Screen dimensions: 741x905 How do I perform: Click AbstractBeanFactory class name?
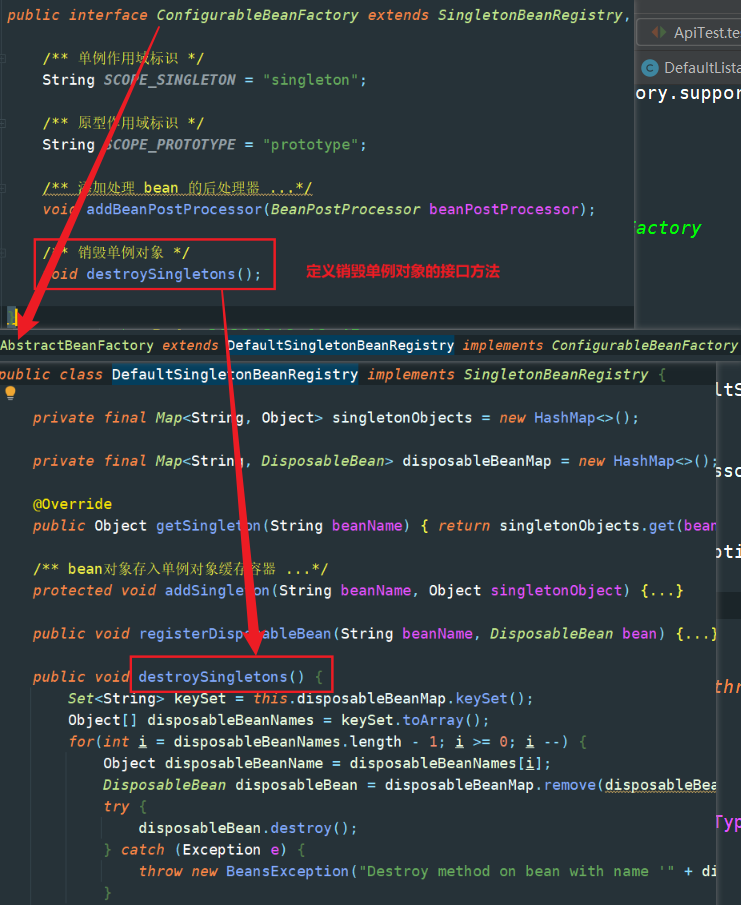(x=77, y=345)
